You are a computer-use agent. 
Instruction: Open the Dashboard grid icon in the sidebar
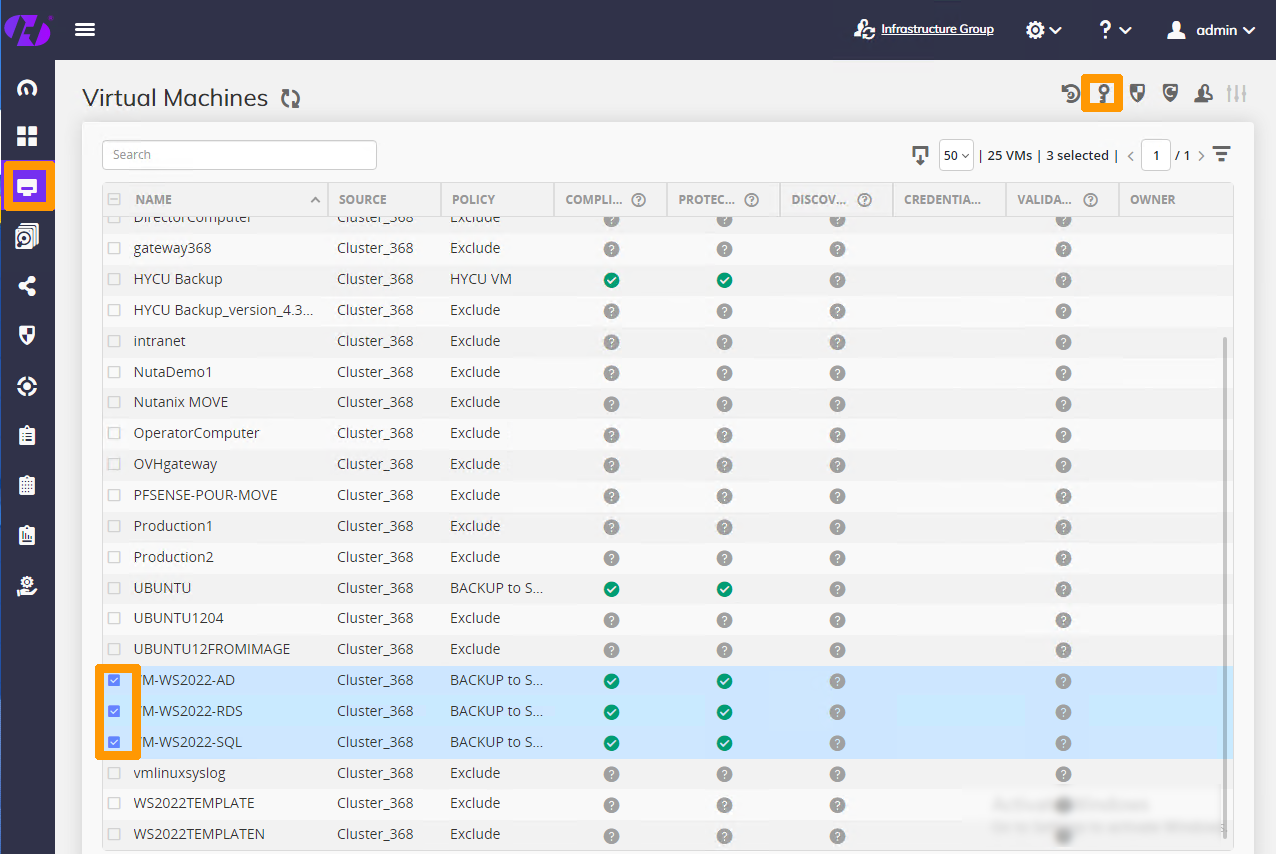[x=27, y=135]
